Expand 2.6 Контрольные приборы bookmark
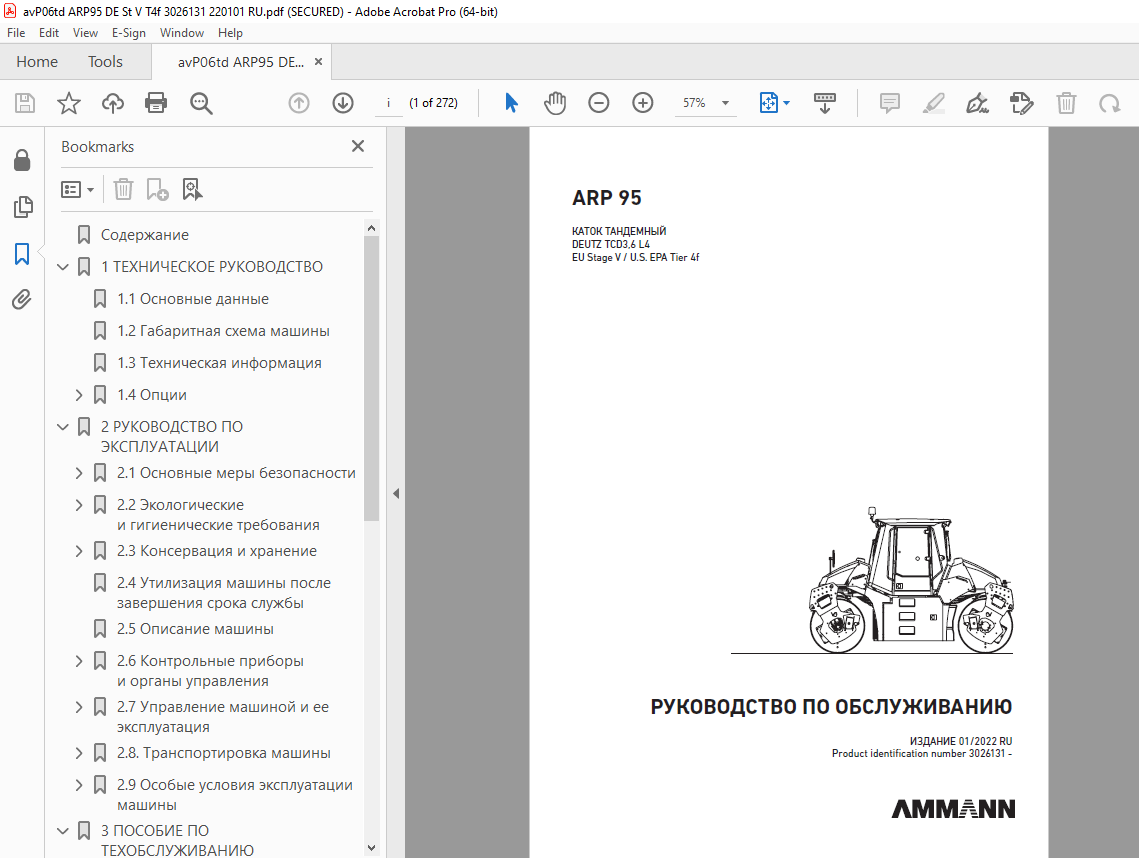Viewport: 1139px width, 858px height. (79, 661)
